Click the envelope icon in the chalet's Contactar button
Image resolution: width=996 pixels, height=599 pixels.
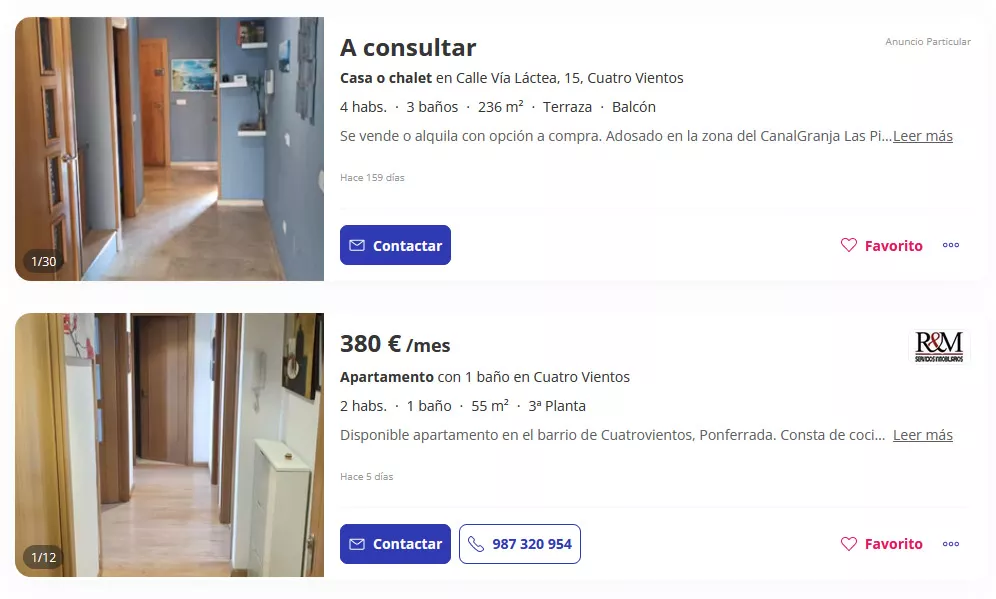pos(357,245)
